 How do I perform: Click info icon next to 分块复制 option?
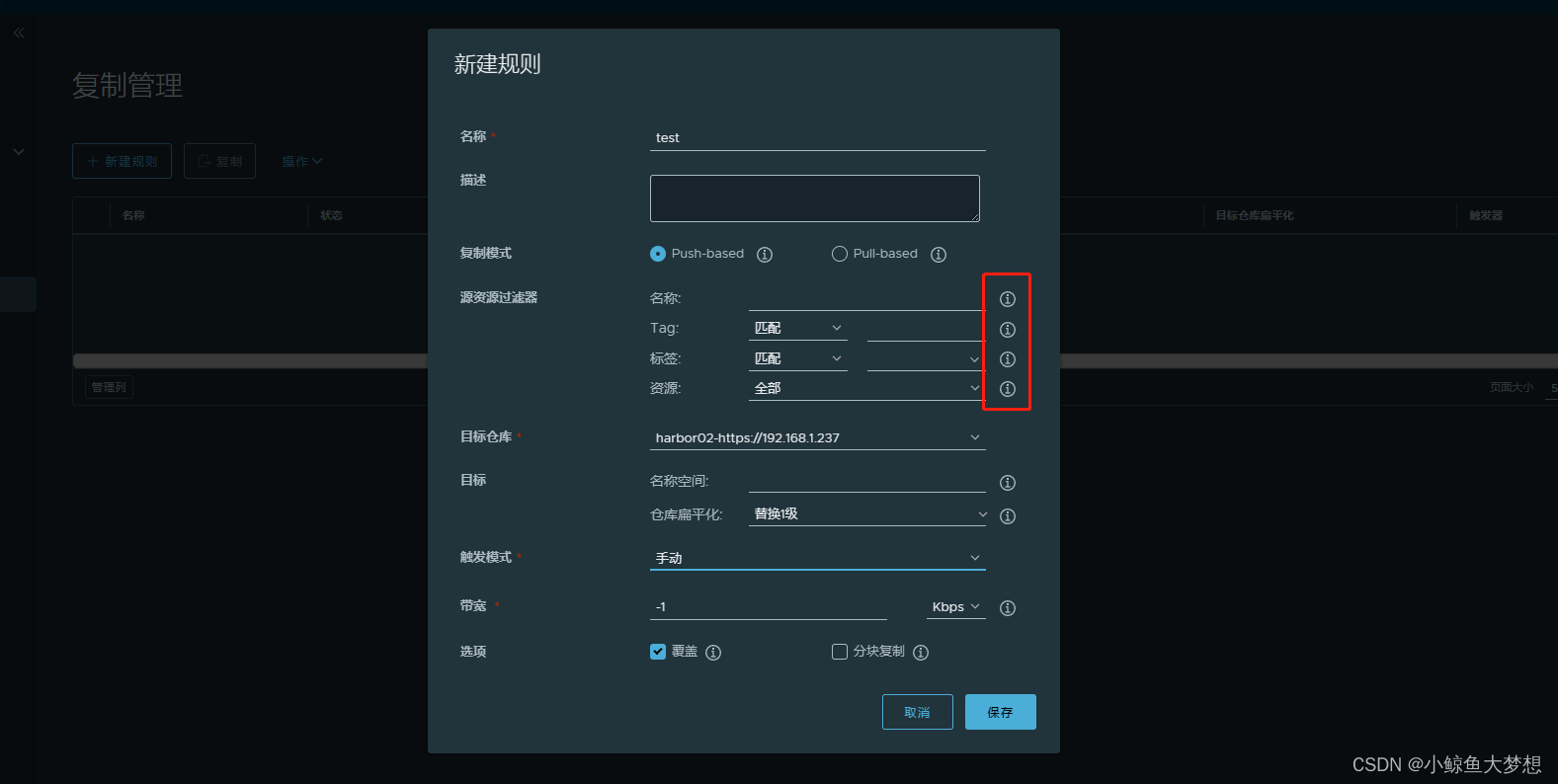(x=921, y=653)
